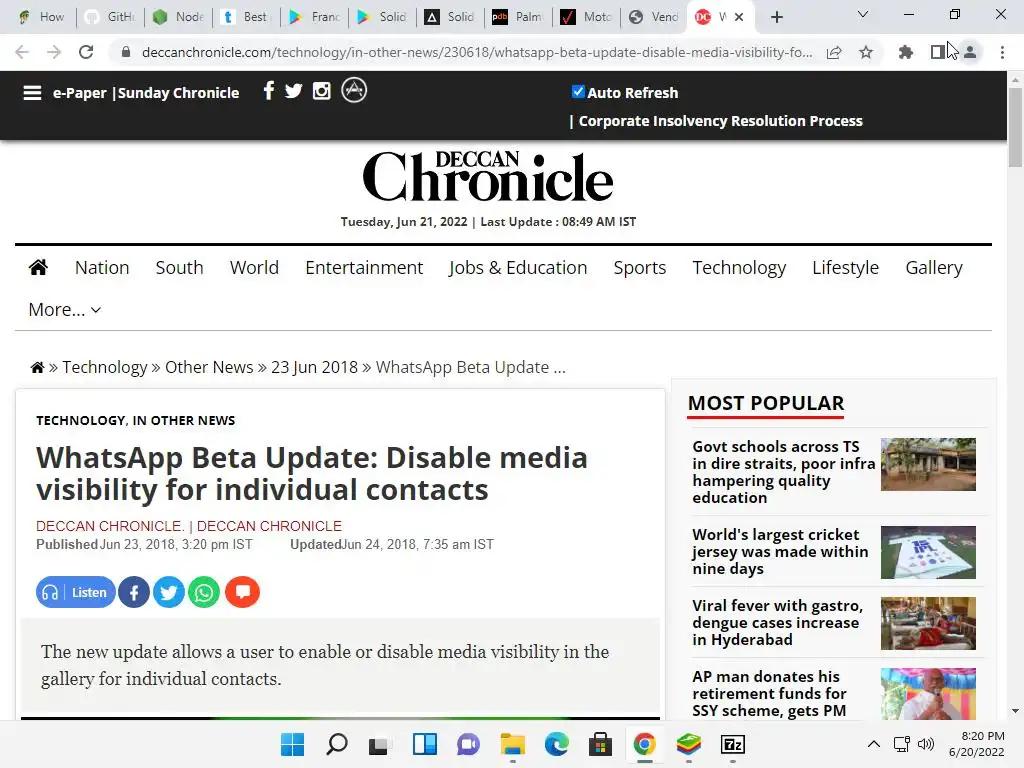Image resolution: width=1024 pixels, height=768 pixels.
Task: Share article via WhatsApp icon
Action: pyautogui.click(x=204, y=592)
